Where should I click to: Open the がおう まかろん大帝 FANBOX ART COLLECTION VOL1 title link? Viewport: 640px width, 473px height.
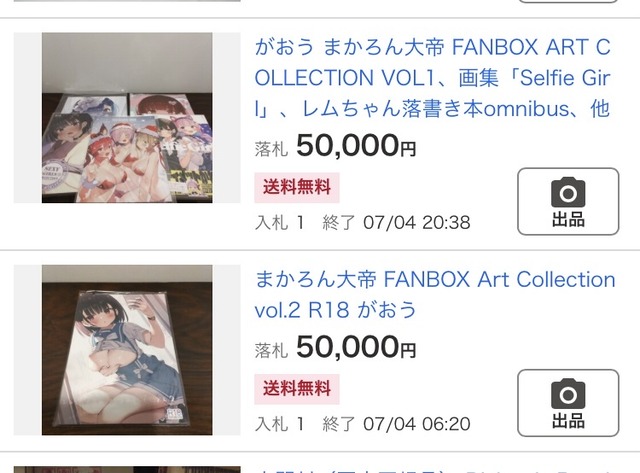433,78
